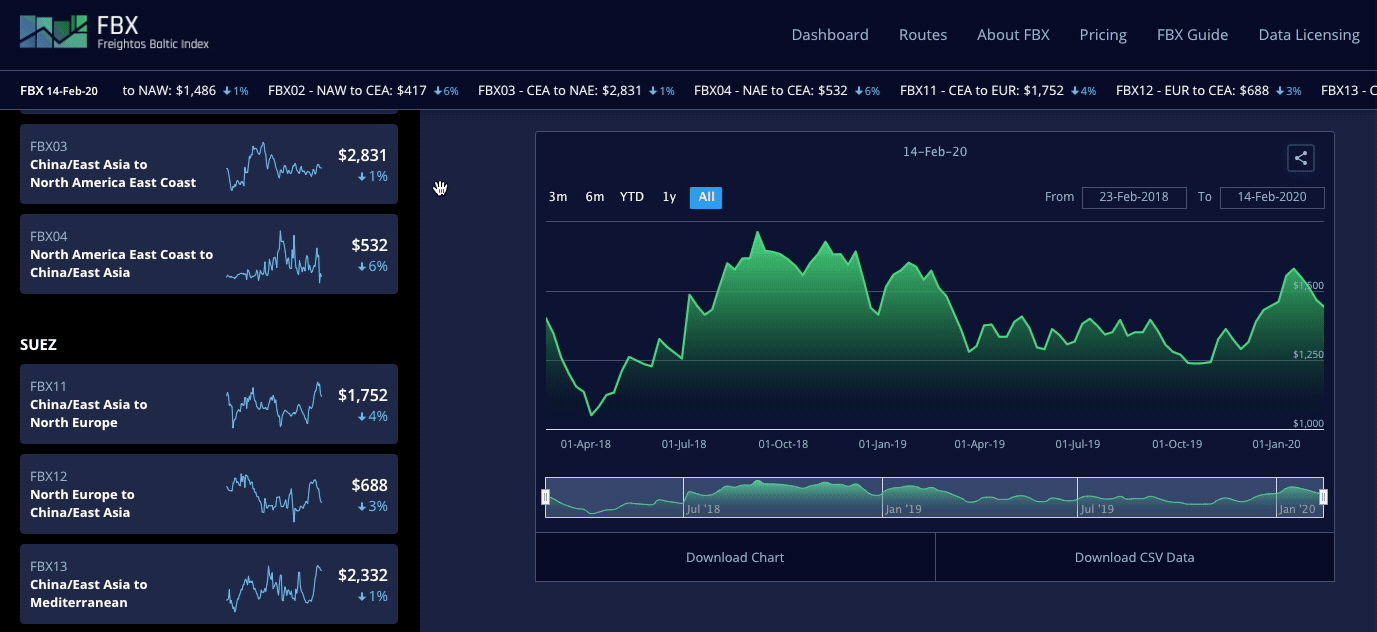Click the 01-Jan-20 axis label
The width and height of the screenshot is (1377, 632).
1277,444
